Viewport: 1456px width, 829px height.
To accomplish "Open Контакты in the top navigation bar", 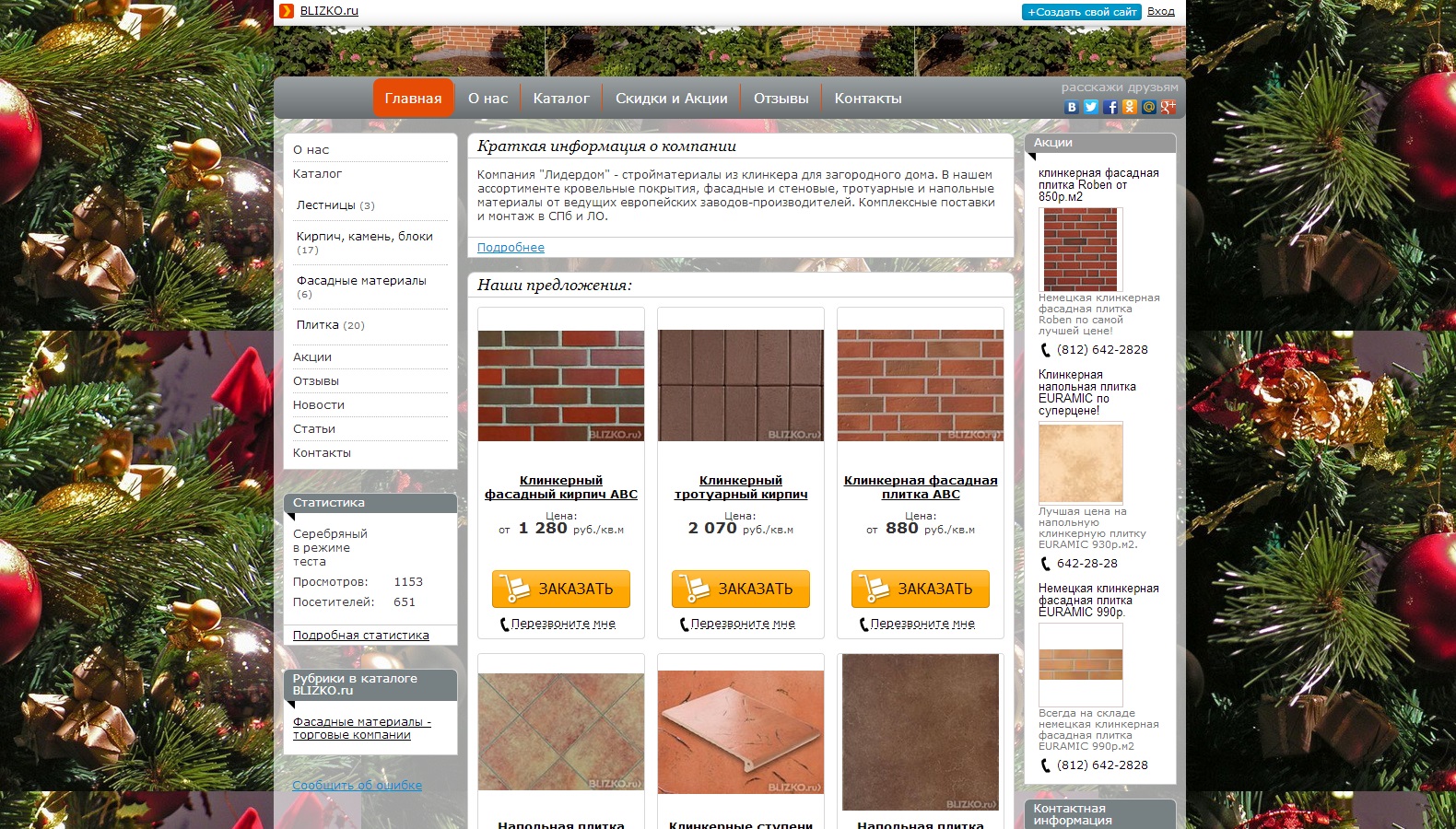I will (x=868, y=98).
